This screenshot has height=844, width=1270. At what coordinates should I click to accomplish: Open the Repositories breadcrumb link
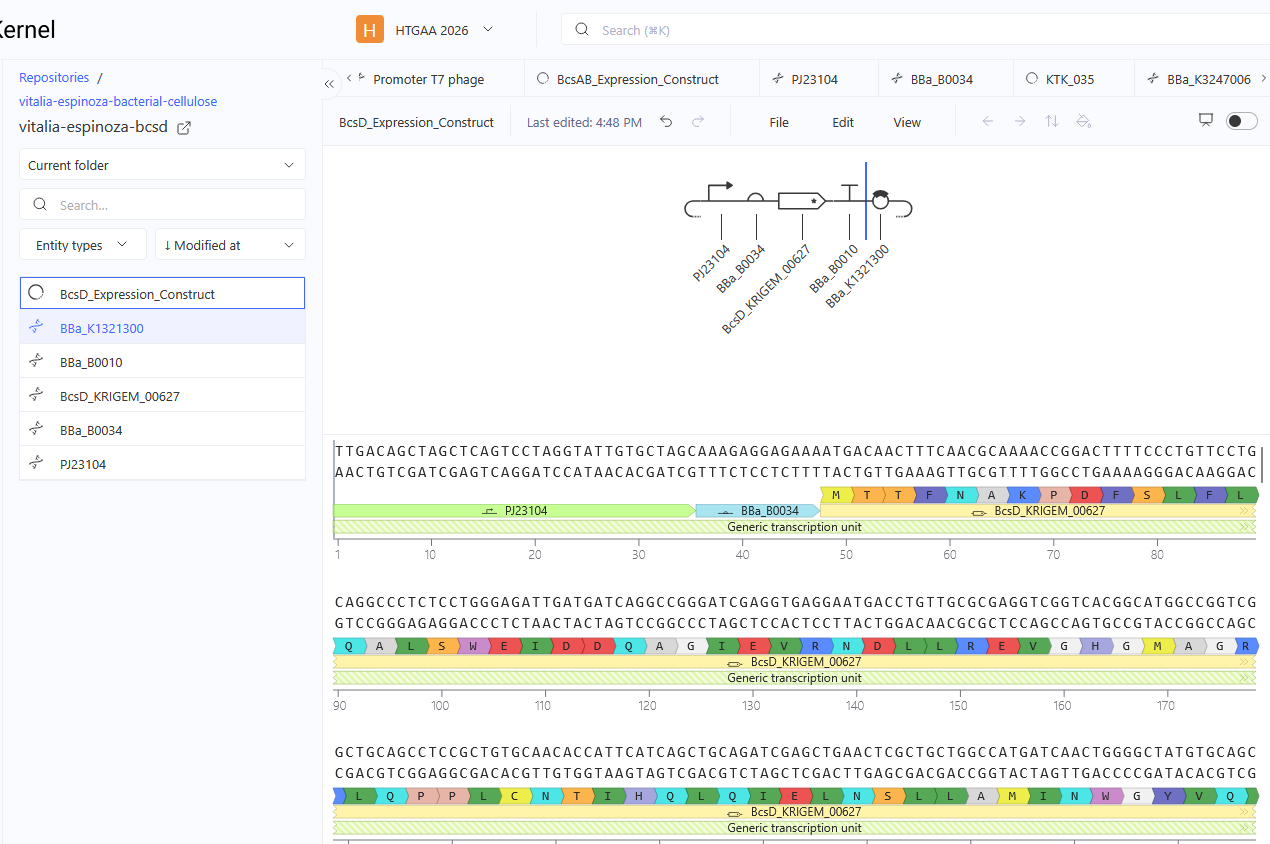point(54,77)
